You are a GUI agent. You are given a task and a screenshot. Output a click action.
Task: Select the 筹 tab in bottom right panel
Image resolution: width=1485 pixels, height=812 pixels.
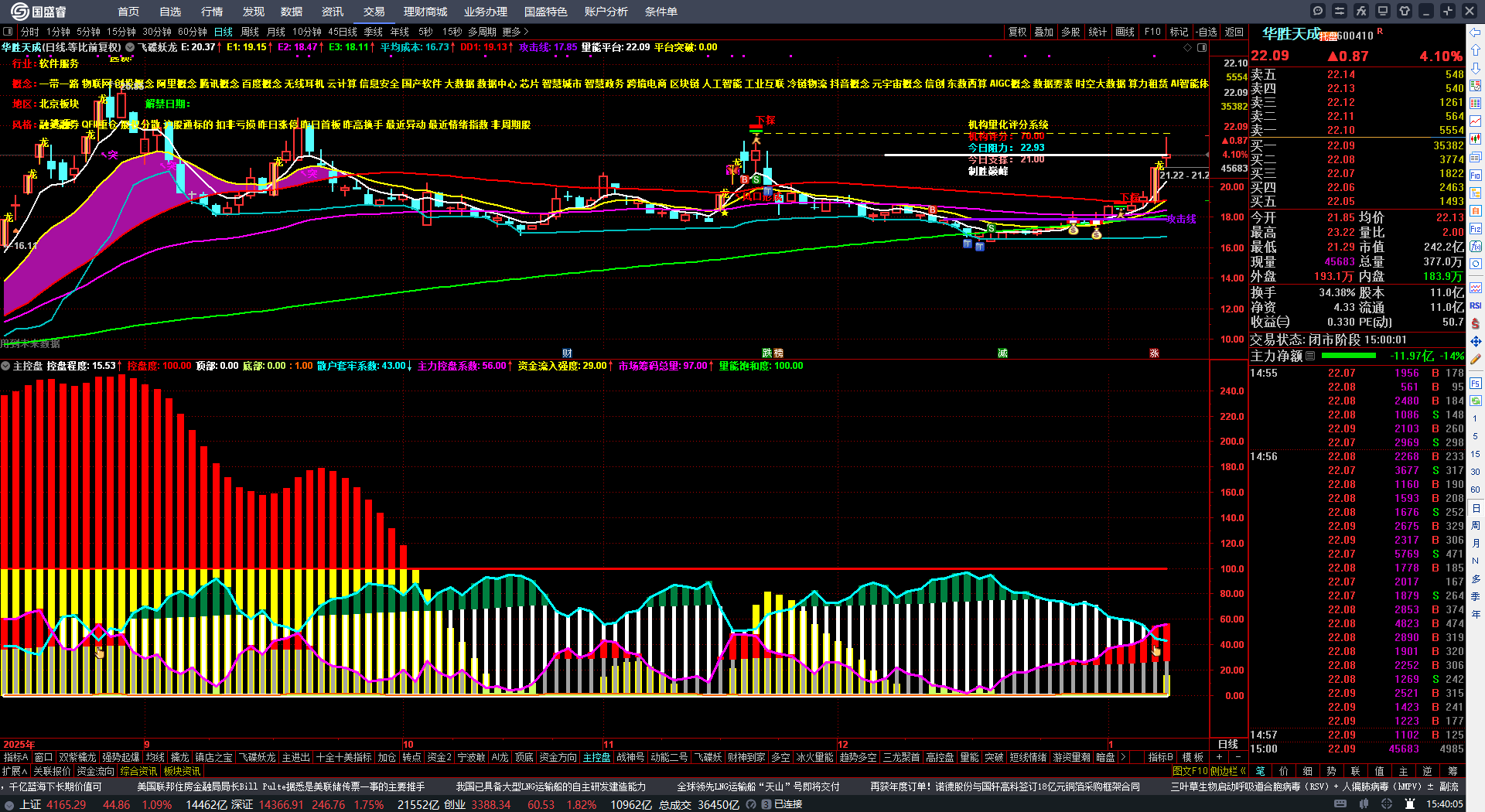click(x=1453, y=771)
